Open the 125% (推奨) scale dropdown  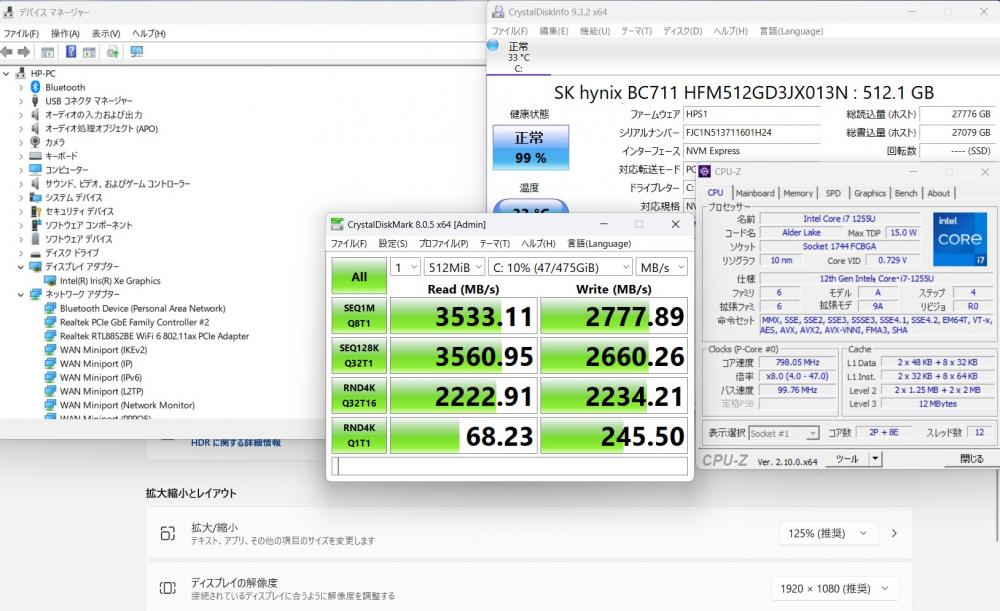pyautogui.click(x=828, y=533)
